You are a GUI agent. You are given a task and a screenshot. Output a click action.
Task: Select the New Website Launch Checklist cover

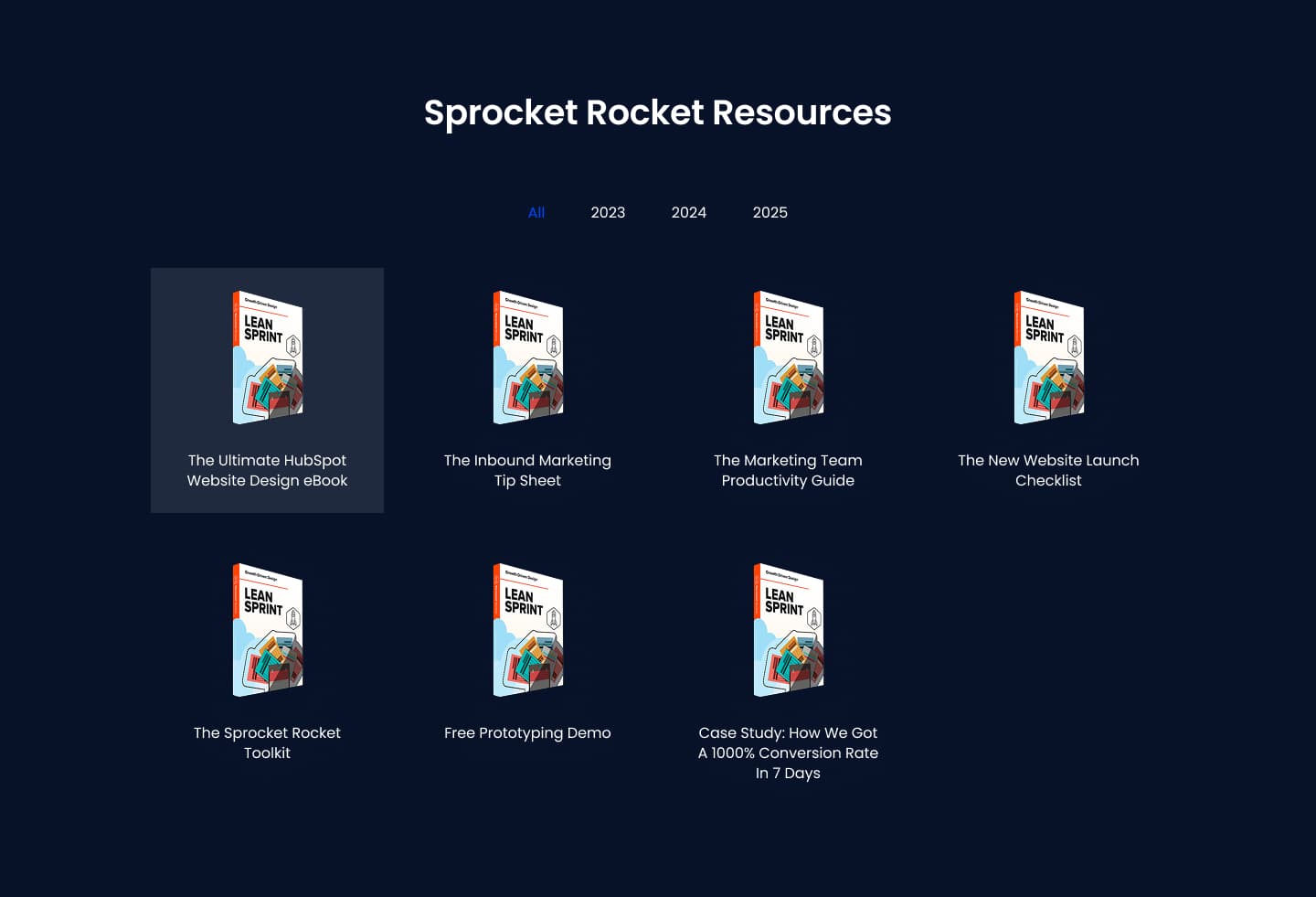(x=1048, y=358)
